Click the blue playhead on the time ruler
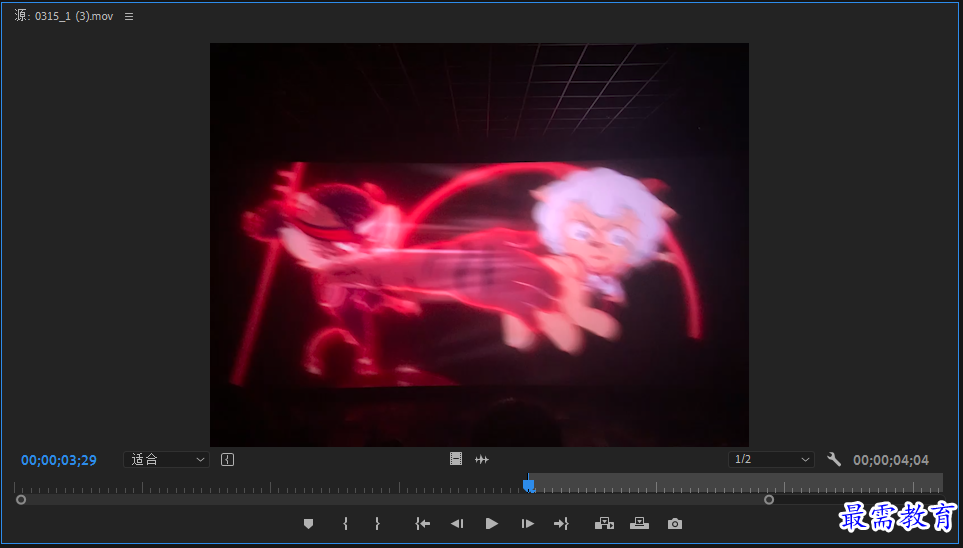Image resolution: width=963 pixels, height=548 pixels. click(x=528, y=485)
